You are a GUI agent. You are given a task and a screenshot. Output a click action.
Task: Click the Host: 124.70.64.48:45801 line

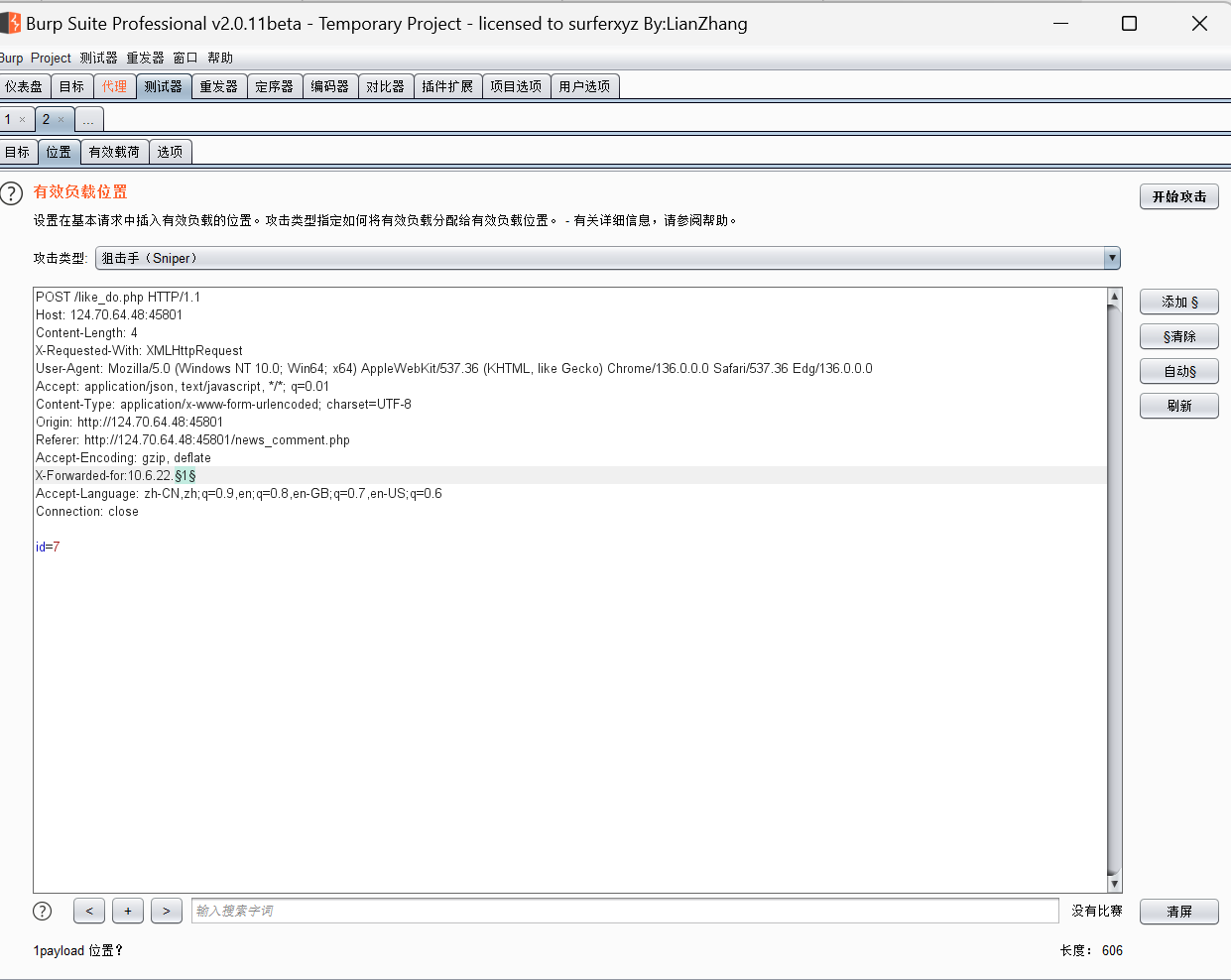pyautogui.click(x=109, y=314)
